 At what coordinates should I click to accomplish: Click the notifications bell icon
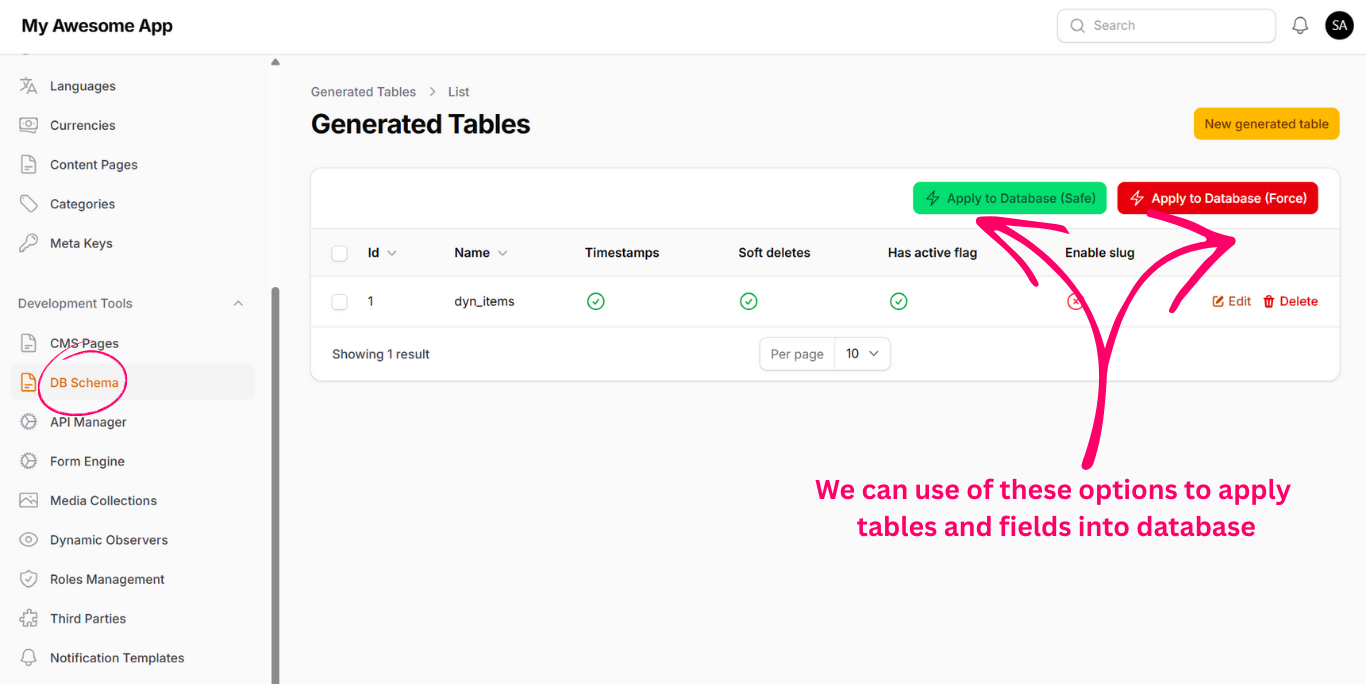click(1300, 26)
